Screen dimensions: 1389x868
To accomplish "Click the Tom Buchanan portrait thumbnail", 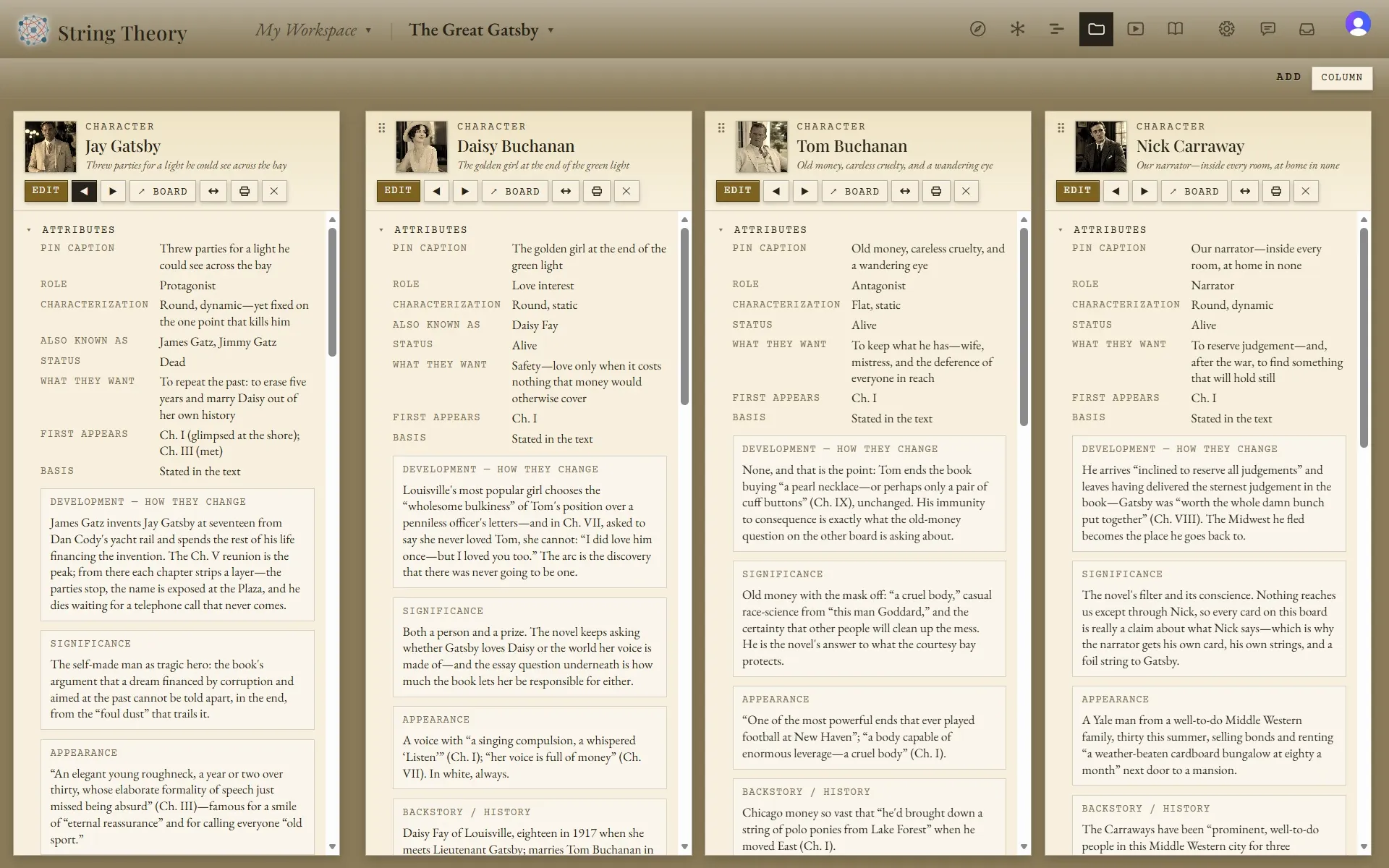I will pyautogui.click(x=761, y=147).
